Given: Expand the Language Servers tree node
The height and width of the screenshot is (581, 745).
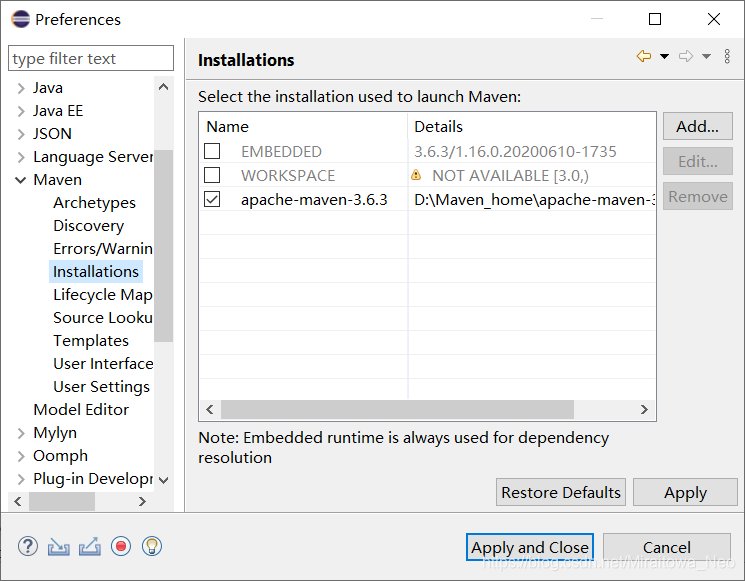Looking at the screenshot, I should point(20,157).
